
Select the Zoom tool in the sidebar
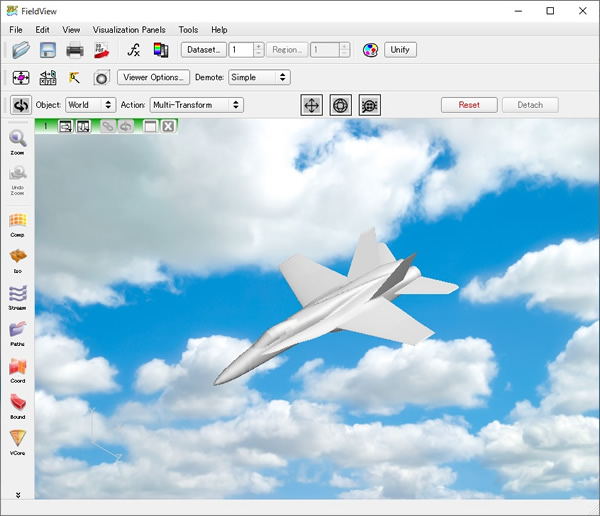point(18,142)
